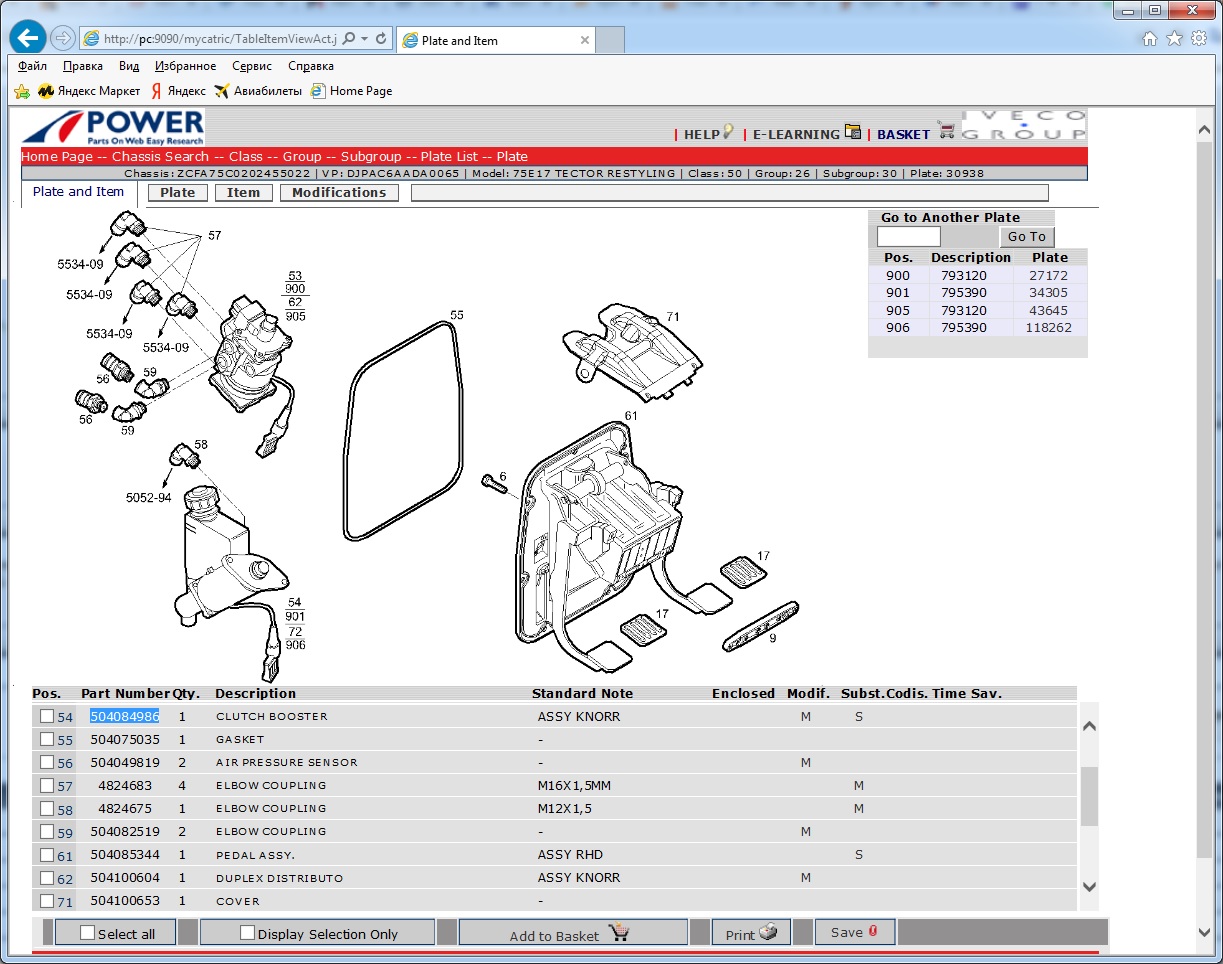The height and width of the screenshot is (964, 1223).
Task: Tick the checkbox for position 59
Action: coord(47,831)
